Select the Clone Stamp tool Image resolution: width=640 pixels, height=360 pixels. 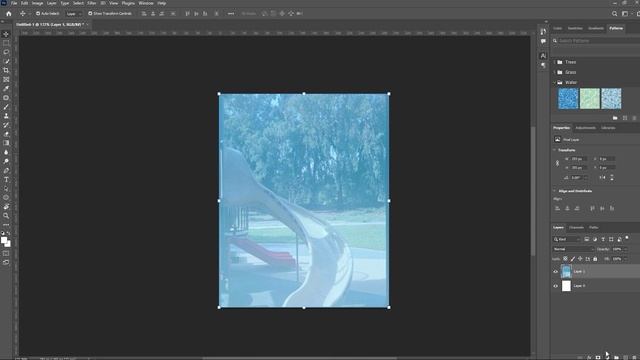click(x=6, y=116)
